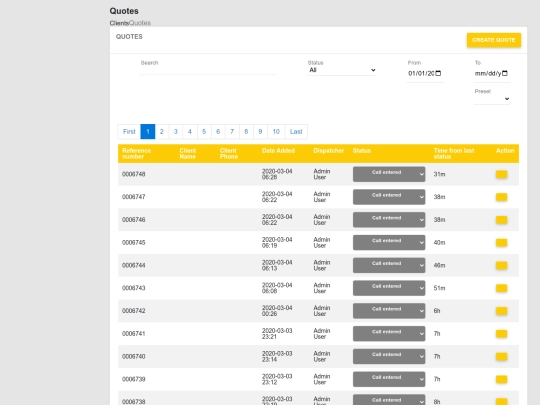The image size is (540, 405).
Task: Open the Preset dropdown
Action: [x=492, y=99]
